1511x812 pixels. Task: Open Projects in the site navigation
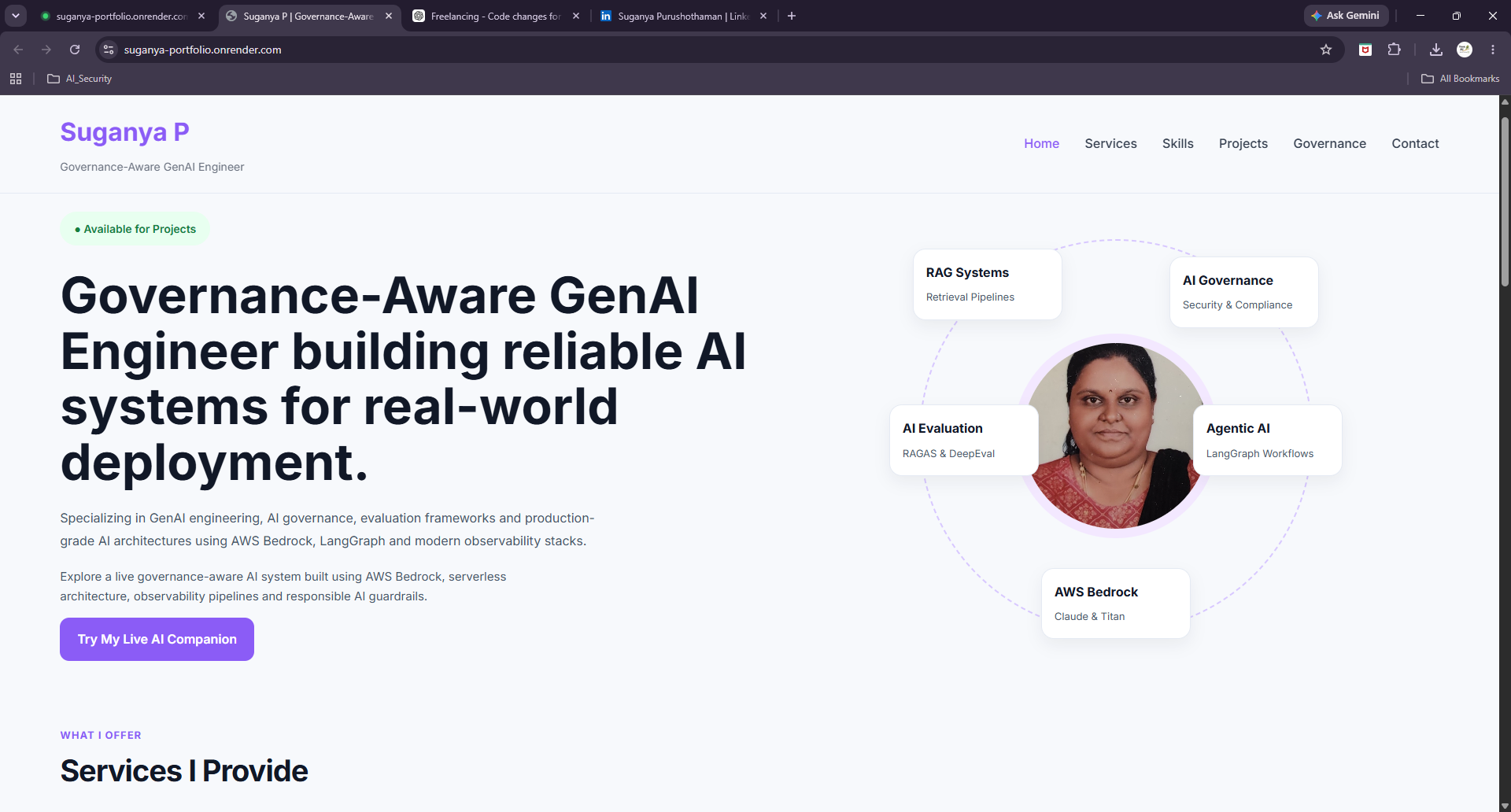pyautogui.click(x=1243, y=143)
